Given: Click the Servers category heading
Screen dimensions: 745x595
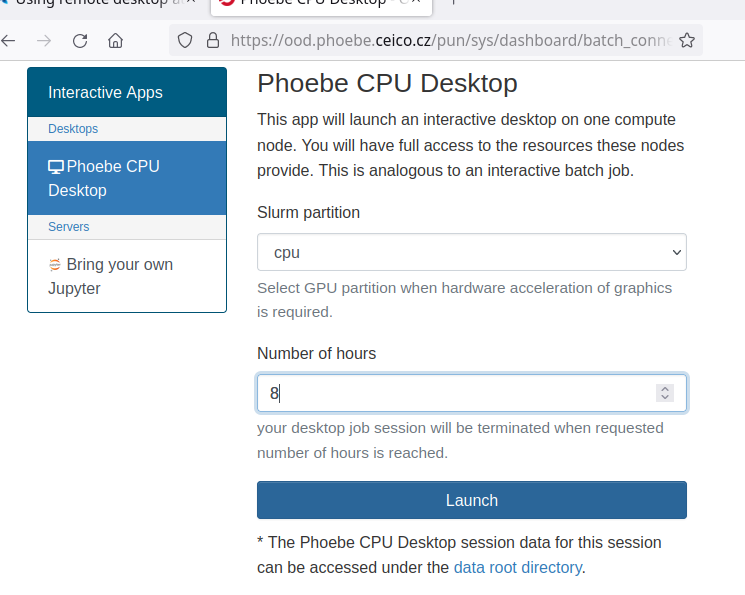Looking at the screenshot, I should coord(68,227).
